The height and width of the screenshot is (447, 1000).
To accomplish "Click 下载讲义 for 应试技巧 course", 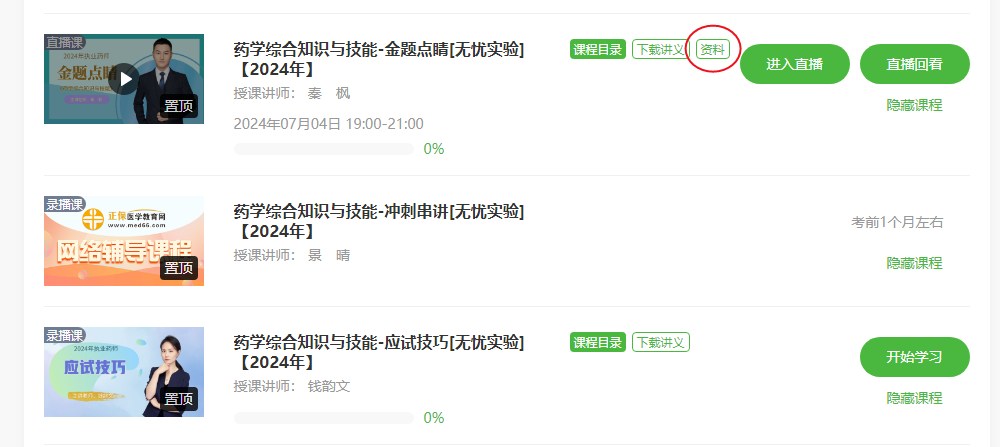I will click(661, 342).
